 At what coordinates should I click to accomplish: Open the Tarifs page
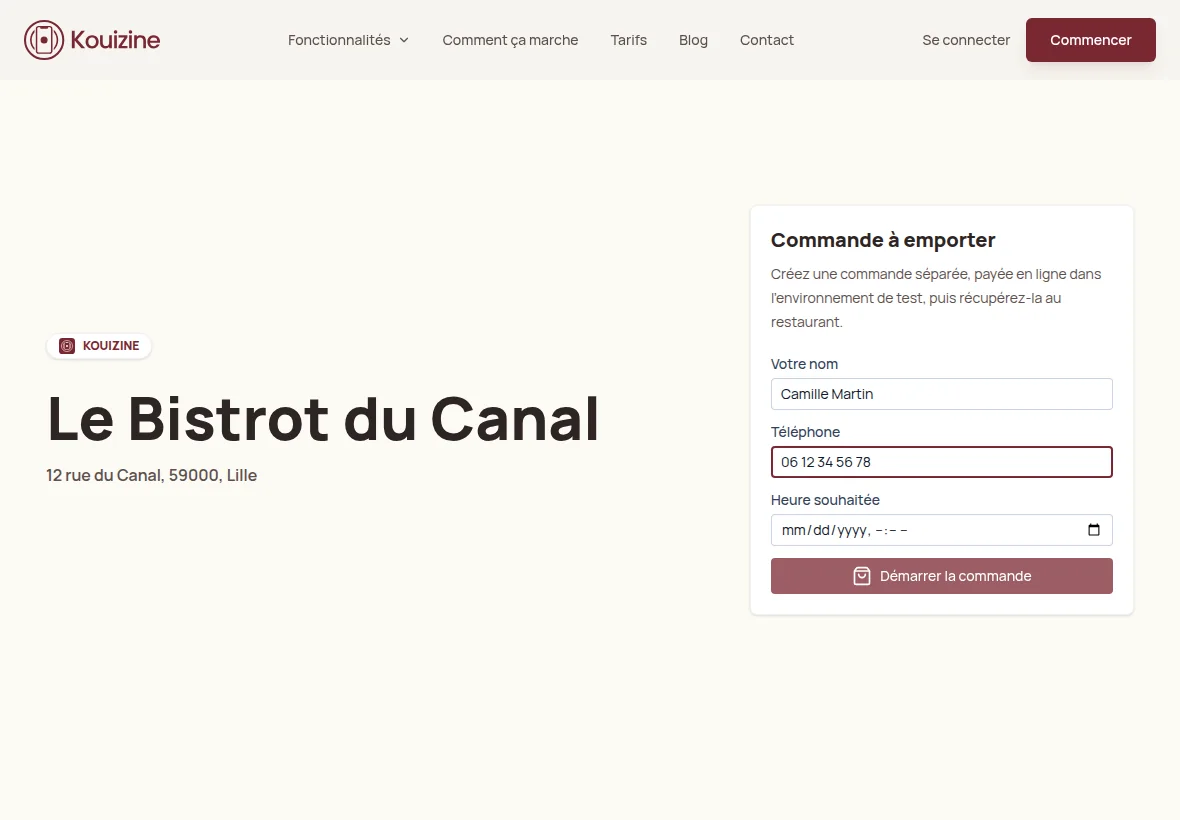[x=628, y=40]
